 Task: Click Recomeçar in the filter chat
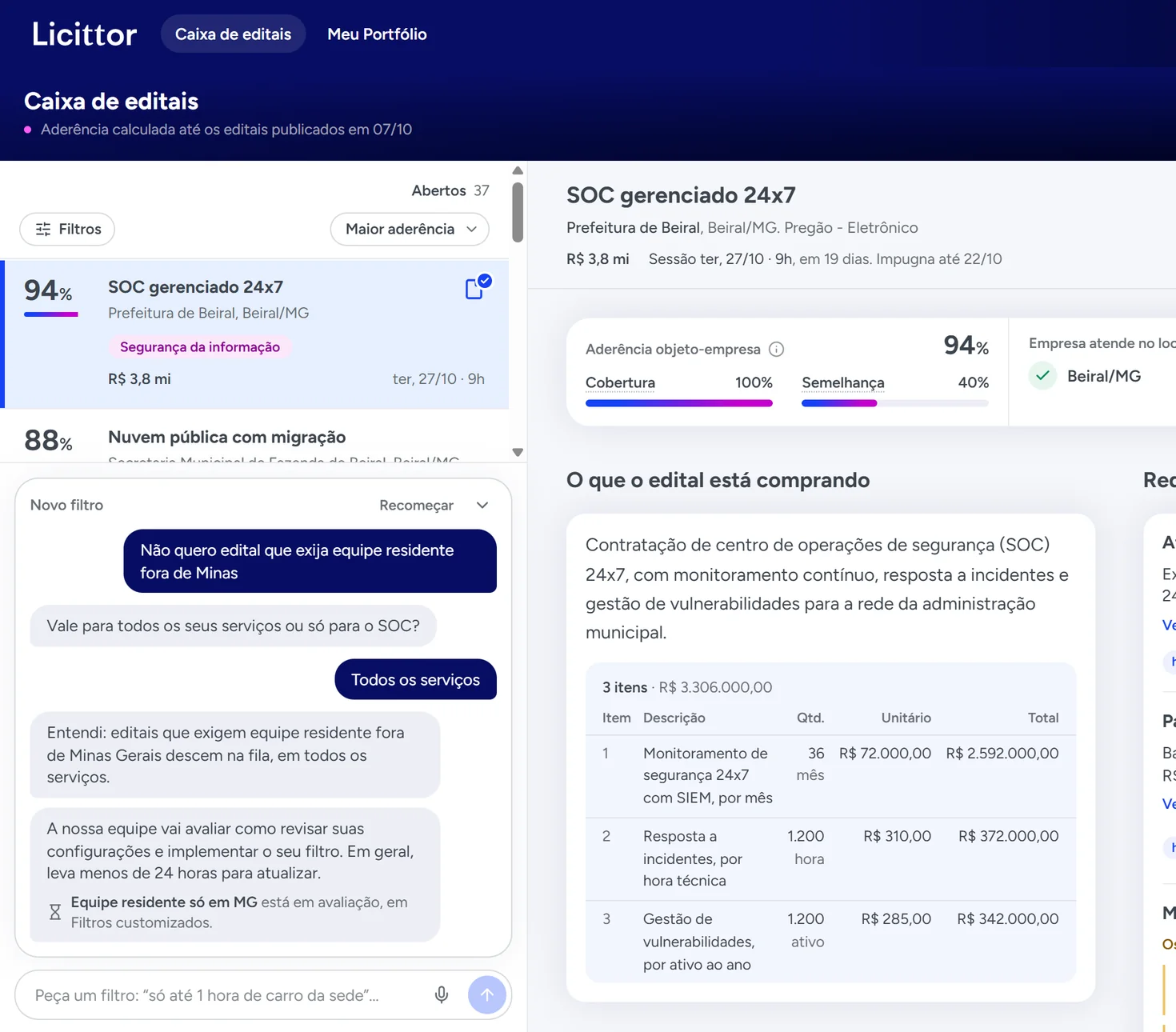pyautogui.click(x=416, y=505)
